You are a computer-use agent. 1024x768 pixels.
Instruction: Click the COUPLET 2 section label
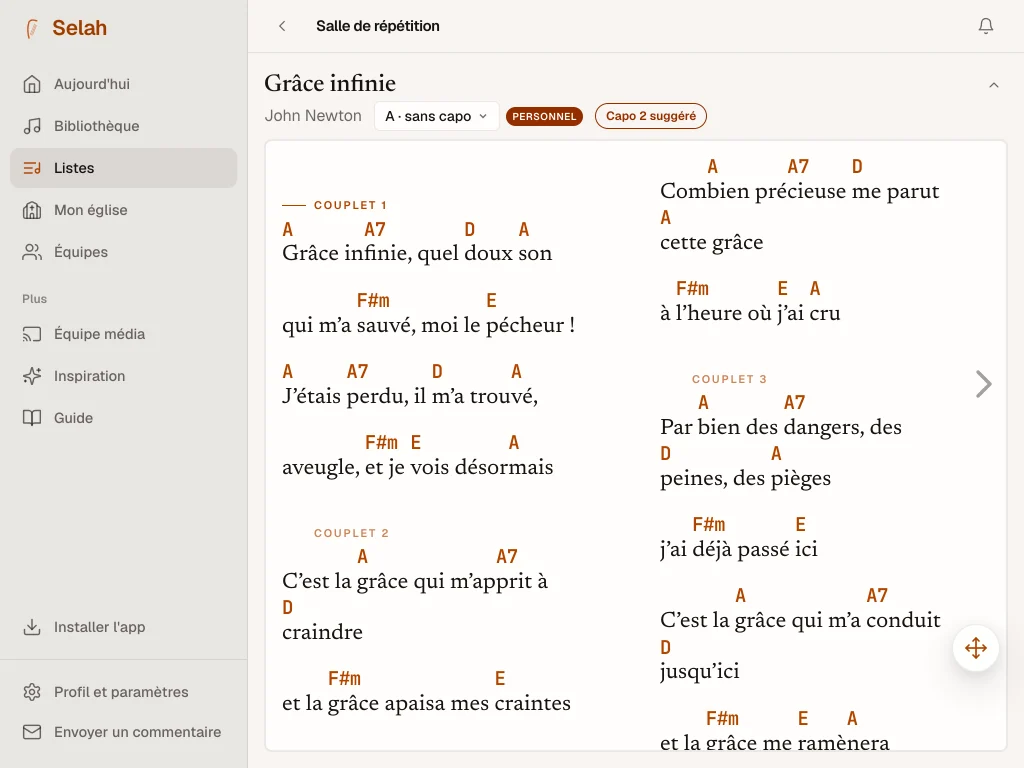point(351,533)
